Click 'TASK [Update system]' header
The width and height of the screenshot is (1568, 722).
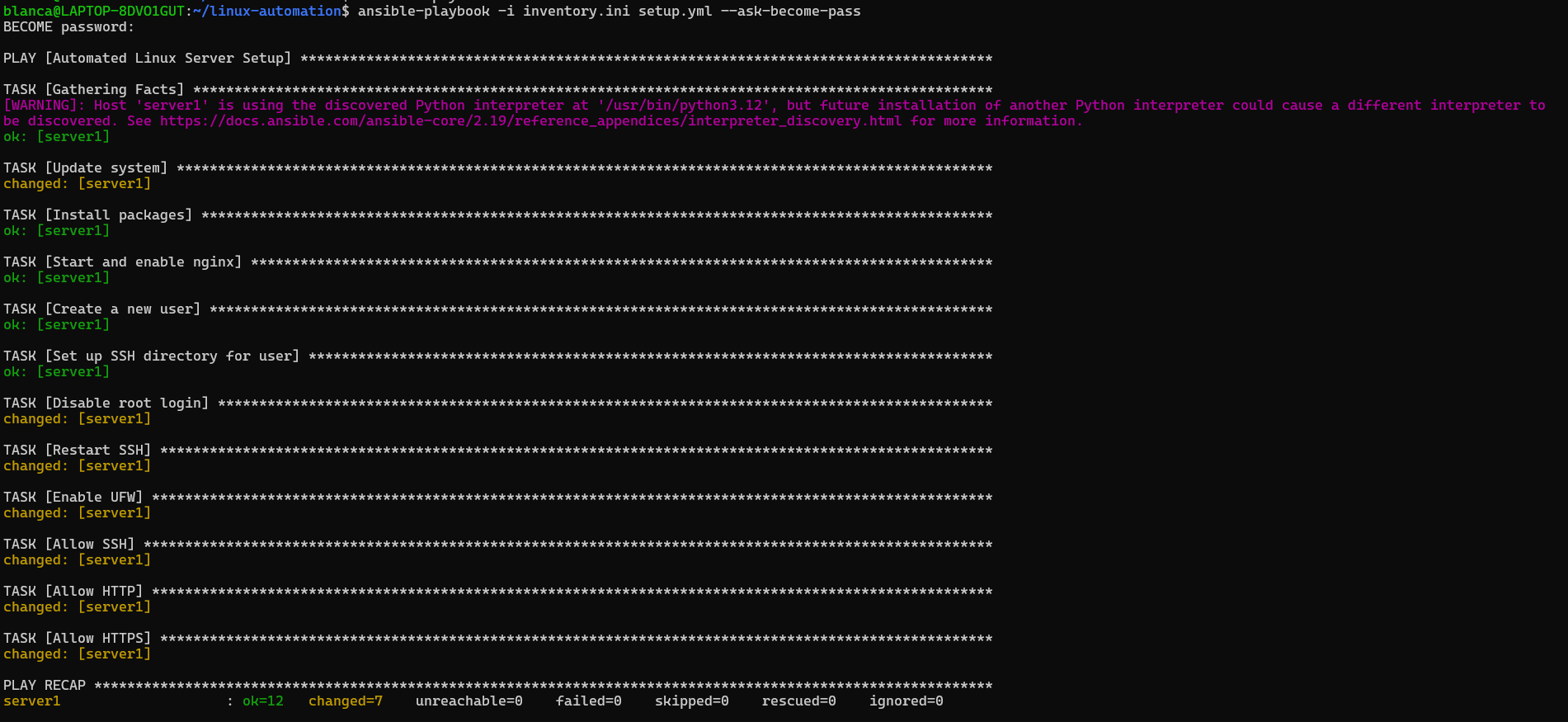[x=85, y=168]
